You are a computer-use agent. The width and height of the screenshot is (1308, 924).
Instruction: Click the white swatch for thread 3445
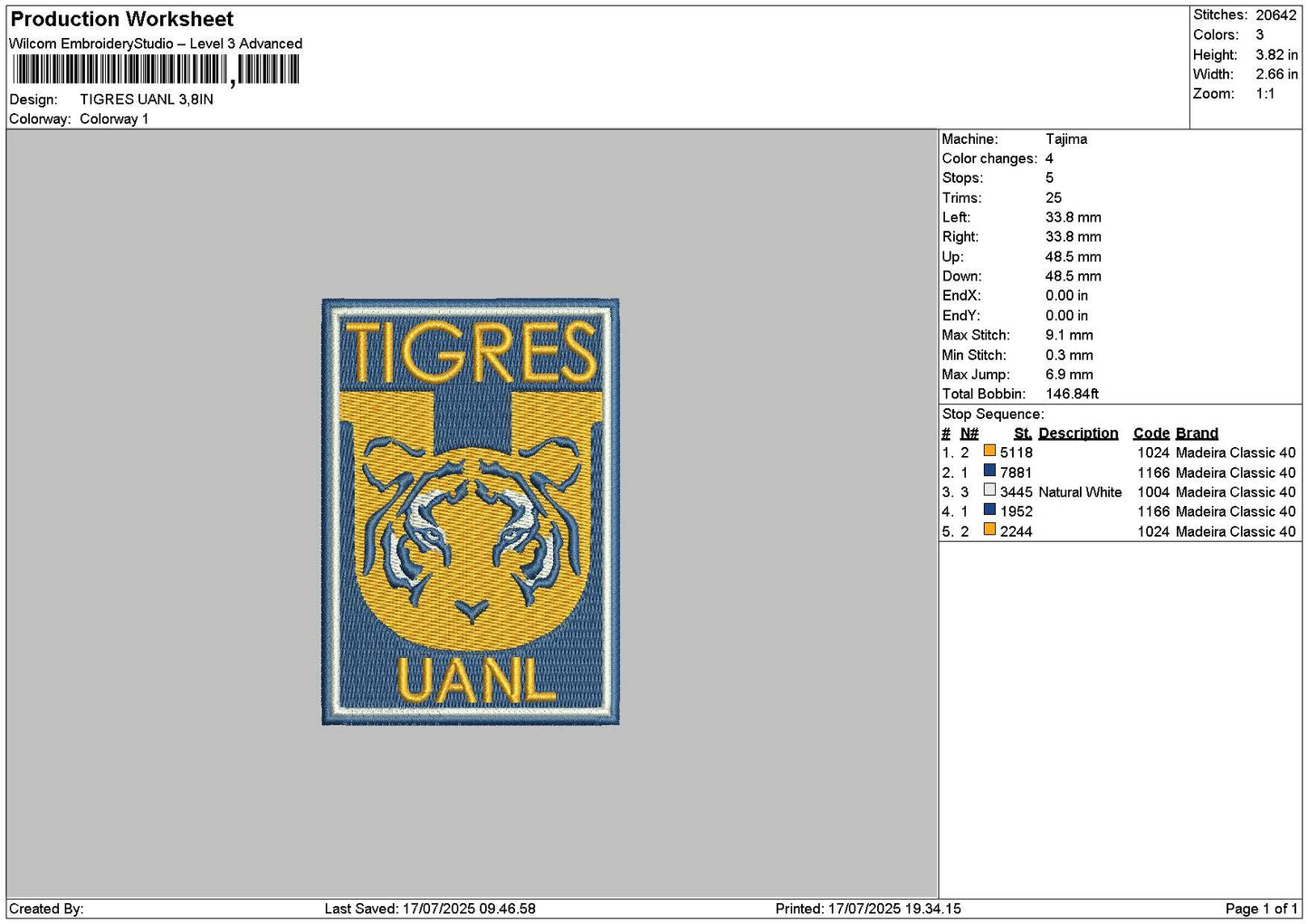(989, 491)
